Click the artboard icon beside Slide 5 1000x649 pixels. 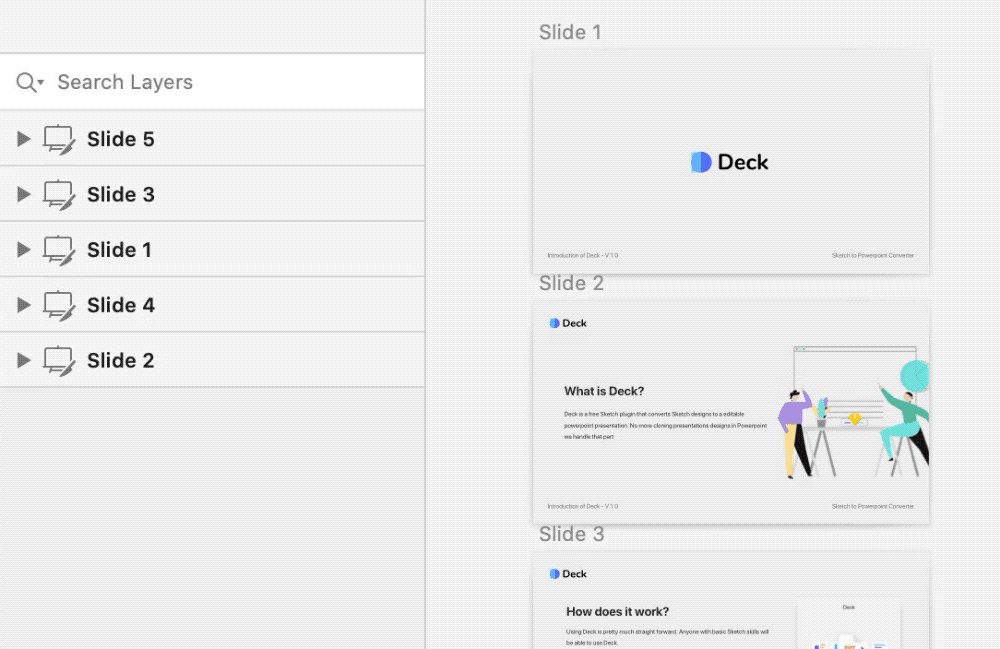(x=60, y=139)
